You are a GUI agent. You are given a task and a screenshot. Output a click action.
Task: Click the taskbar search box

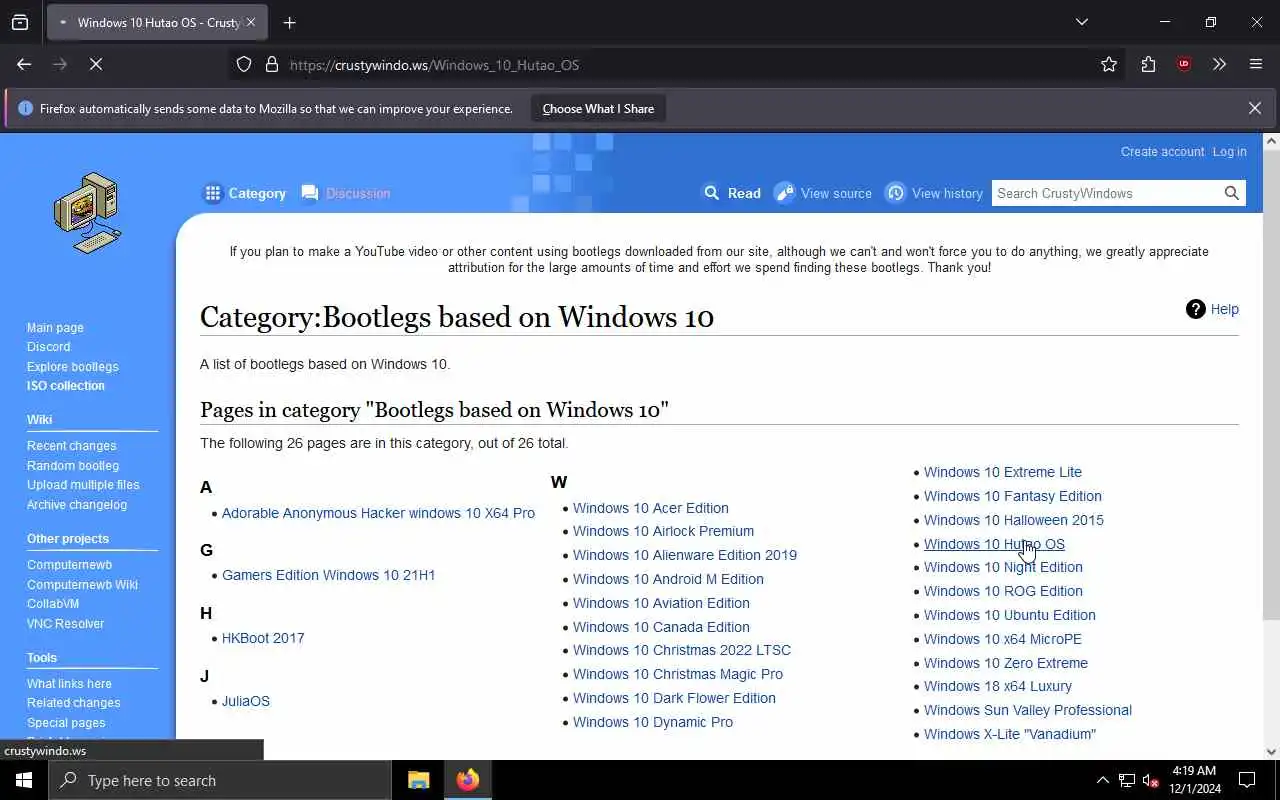[220, 780]
